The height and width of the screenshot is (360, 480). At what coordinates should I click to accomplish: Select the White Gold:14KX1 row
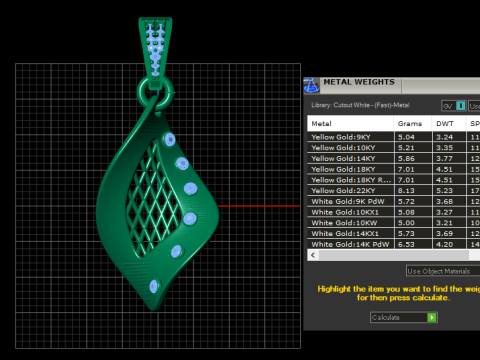pyautogui.click(x=393, y=233)
